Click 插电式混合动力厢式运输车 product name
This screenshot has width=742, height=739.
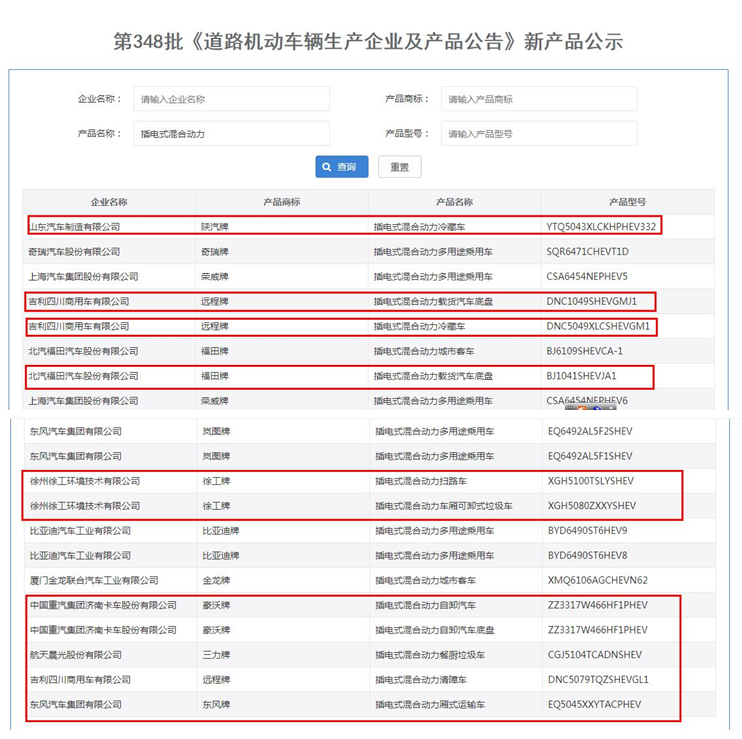pos(430,704)
